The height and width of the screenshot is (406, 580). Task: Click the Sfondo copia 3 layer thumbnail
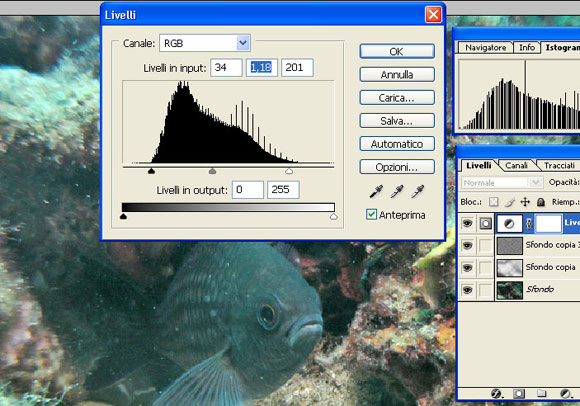click(x=510, y=246)
